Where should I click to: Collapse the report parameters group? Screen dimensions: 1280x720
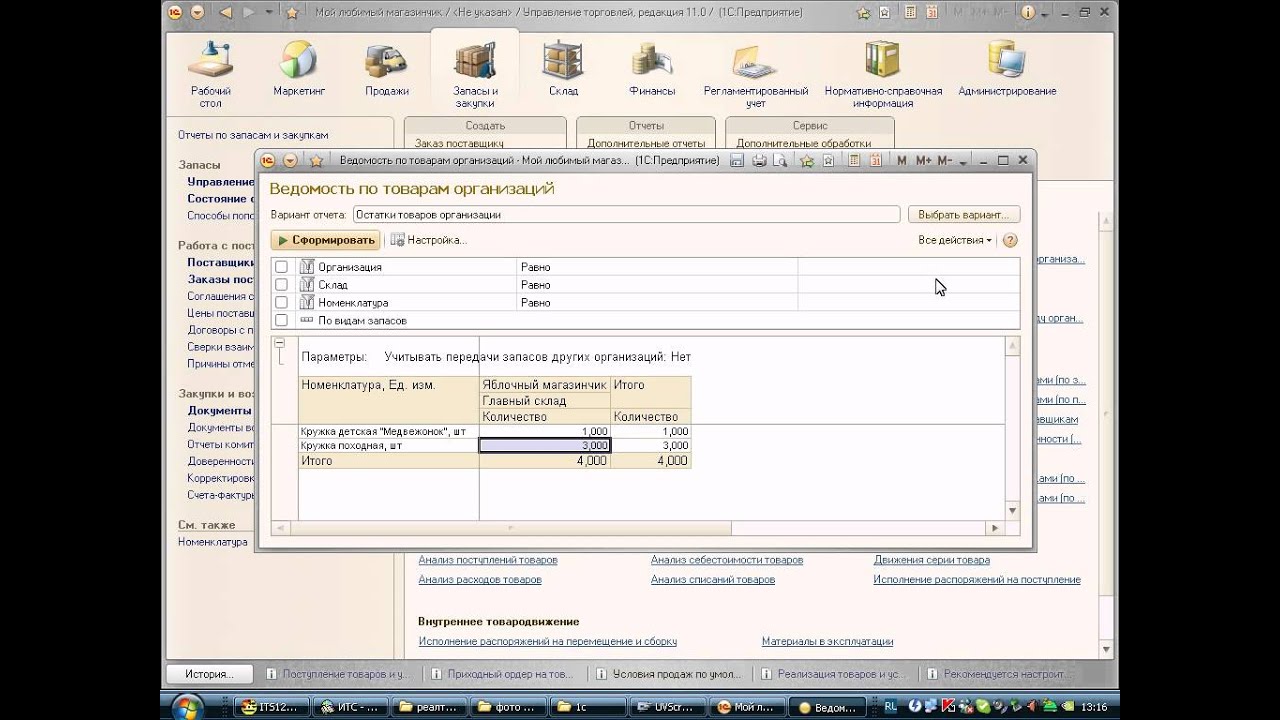coord(280,344)
